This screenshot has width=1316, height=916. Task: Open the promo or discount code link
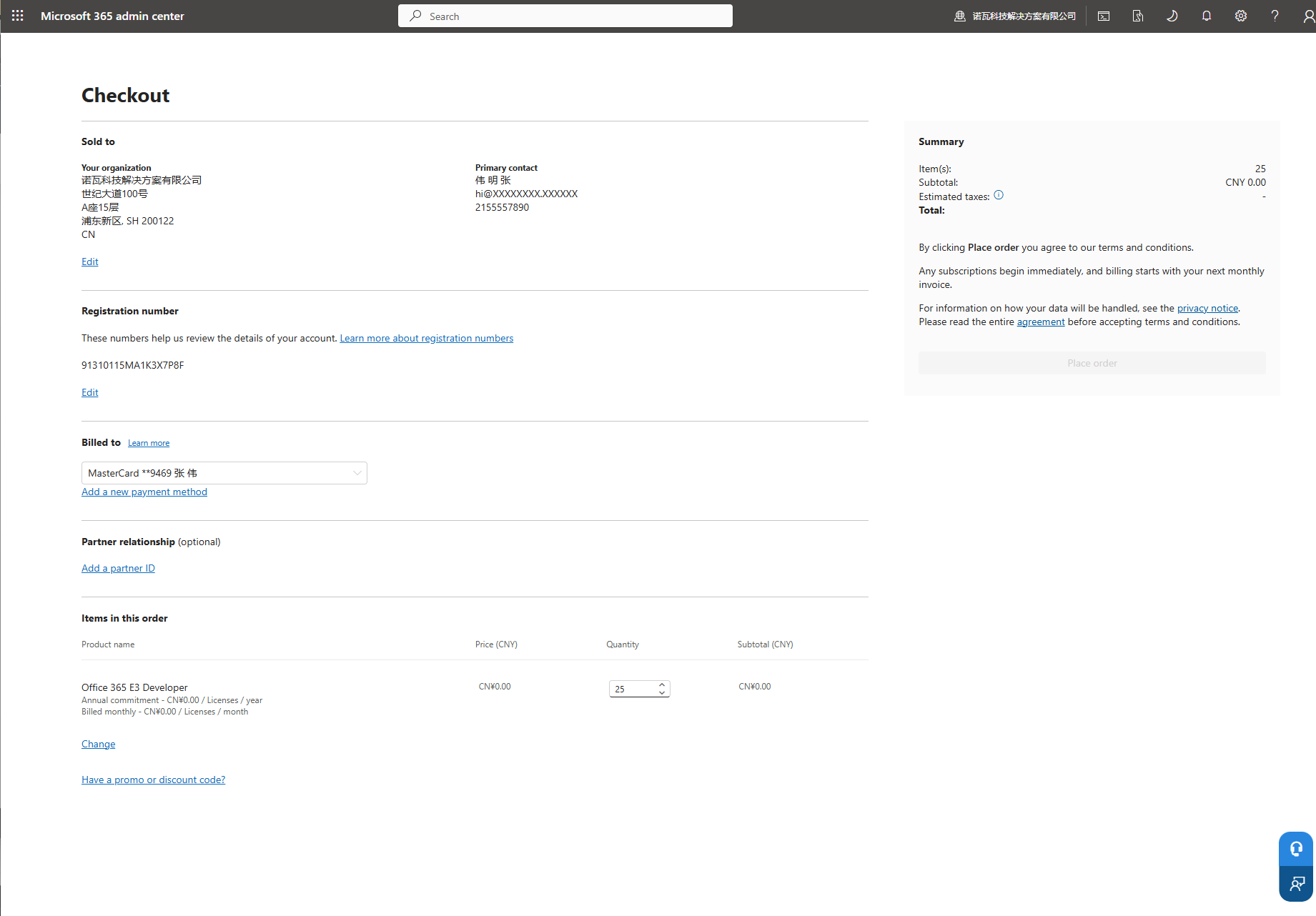[154, 780]
